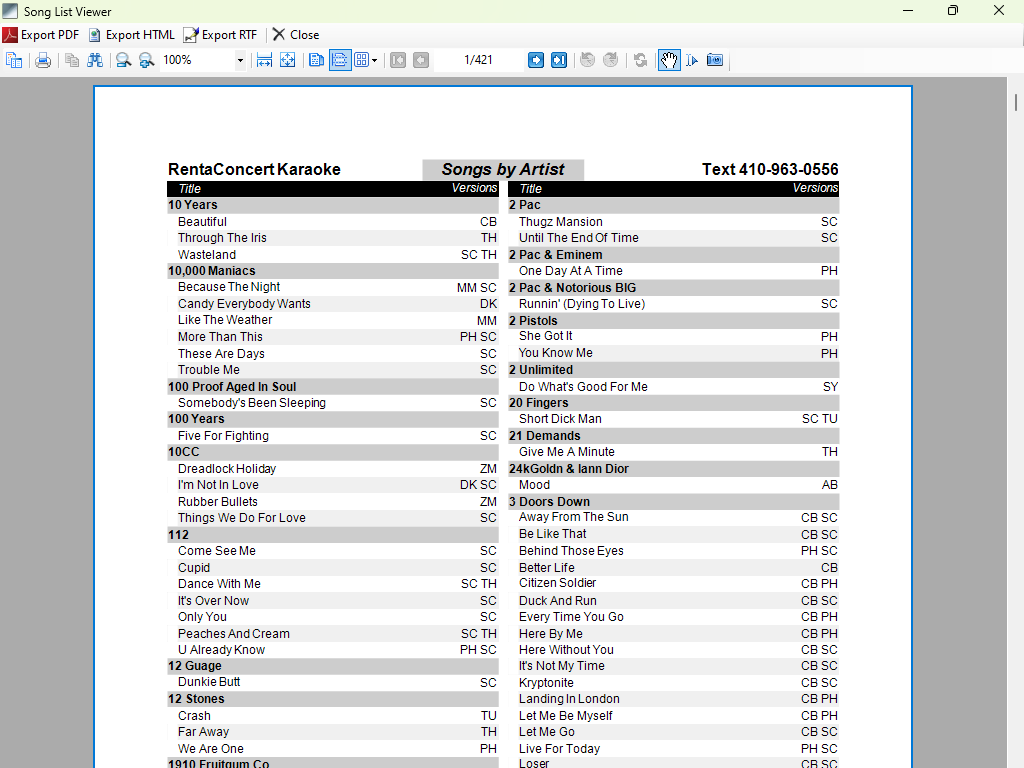Viewport: 1024px width, 768px height.
Task: Fit page to width icon
Action: (x=264, y=60)
